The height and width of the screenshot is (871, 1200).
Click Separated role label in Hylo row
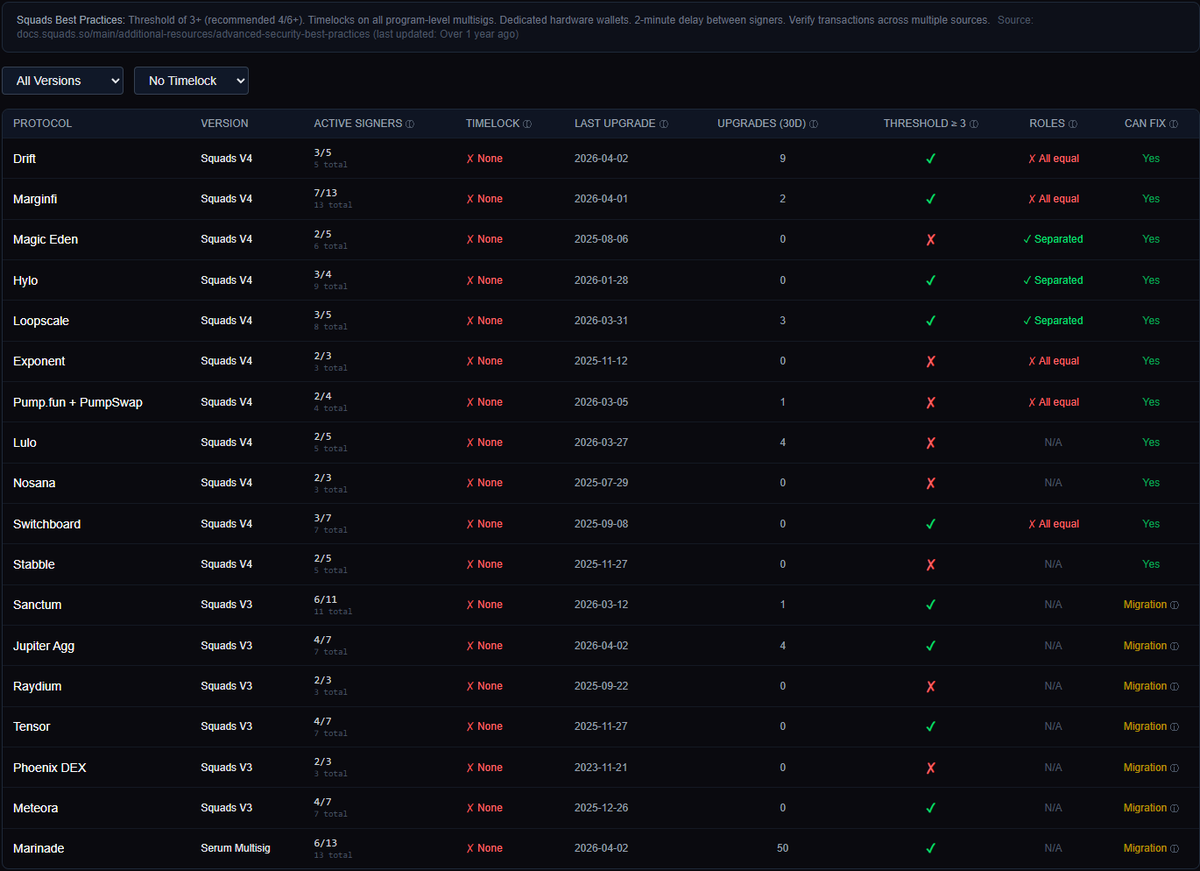click(1053, 281)
